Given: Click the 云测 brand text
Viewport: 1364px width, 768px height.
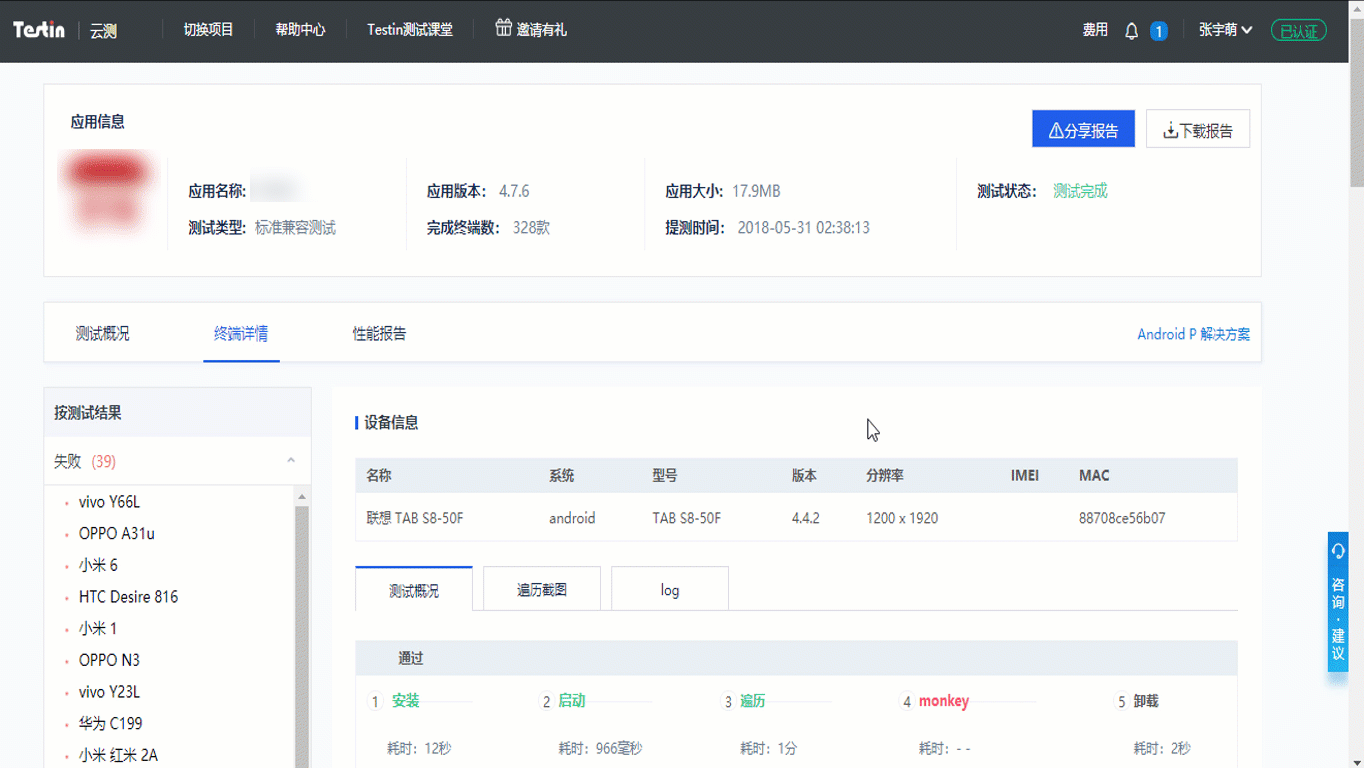Looking at the screenshot, I should [103, 31].
